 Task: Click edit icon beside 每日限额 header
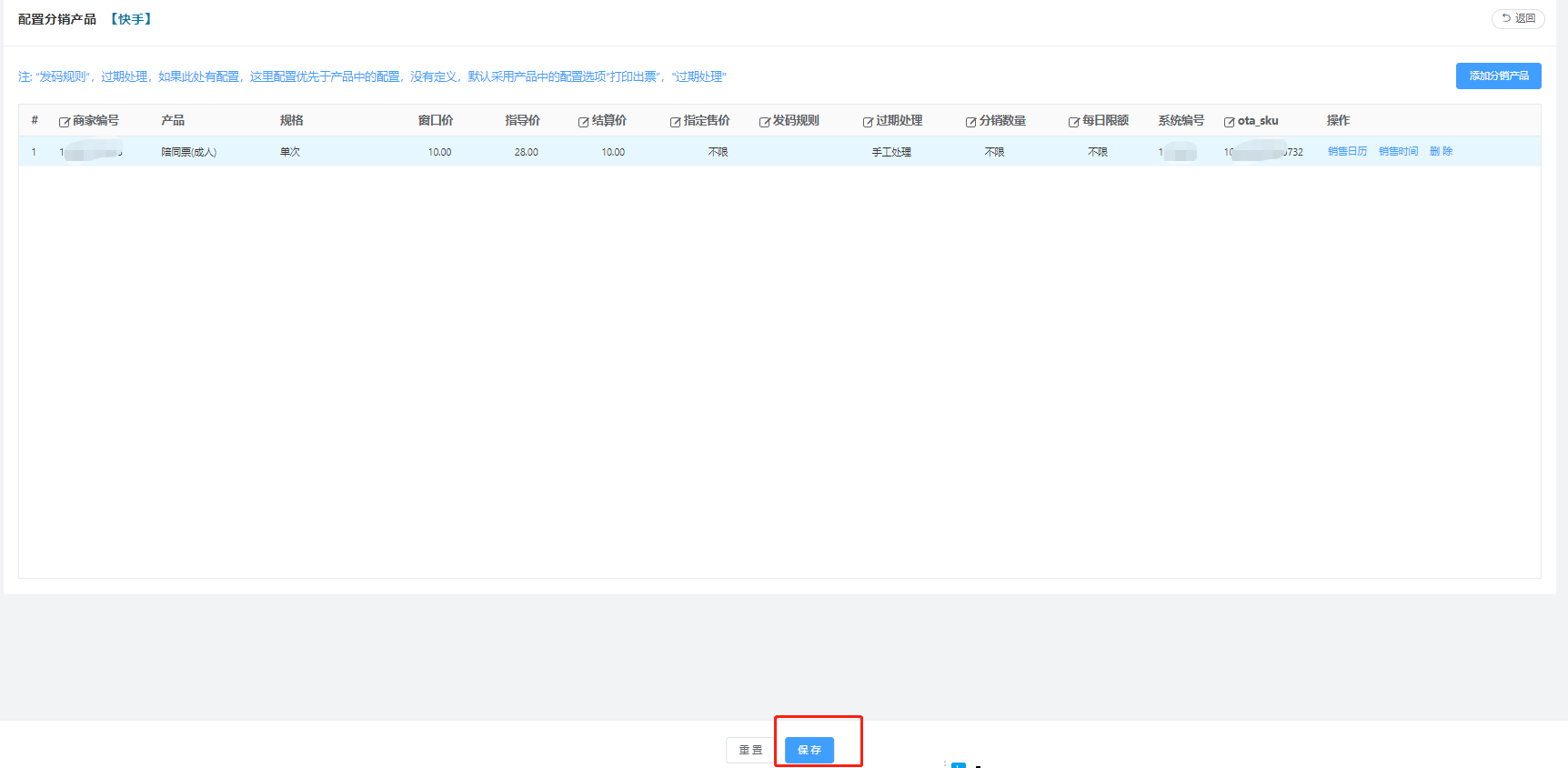[1073, 122]
